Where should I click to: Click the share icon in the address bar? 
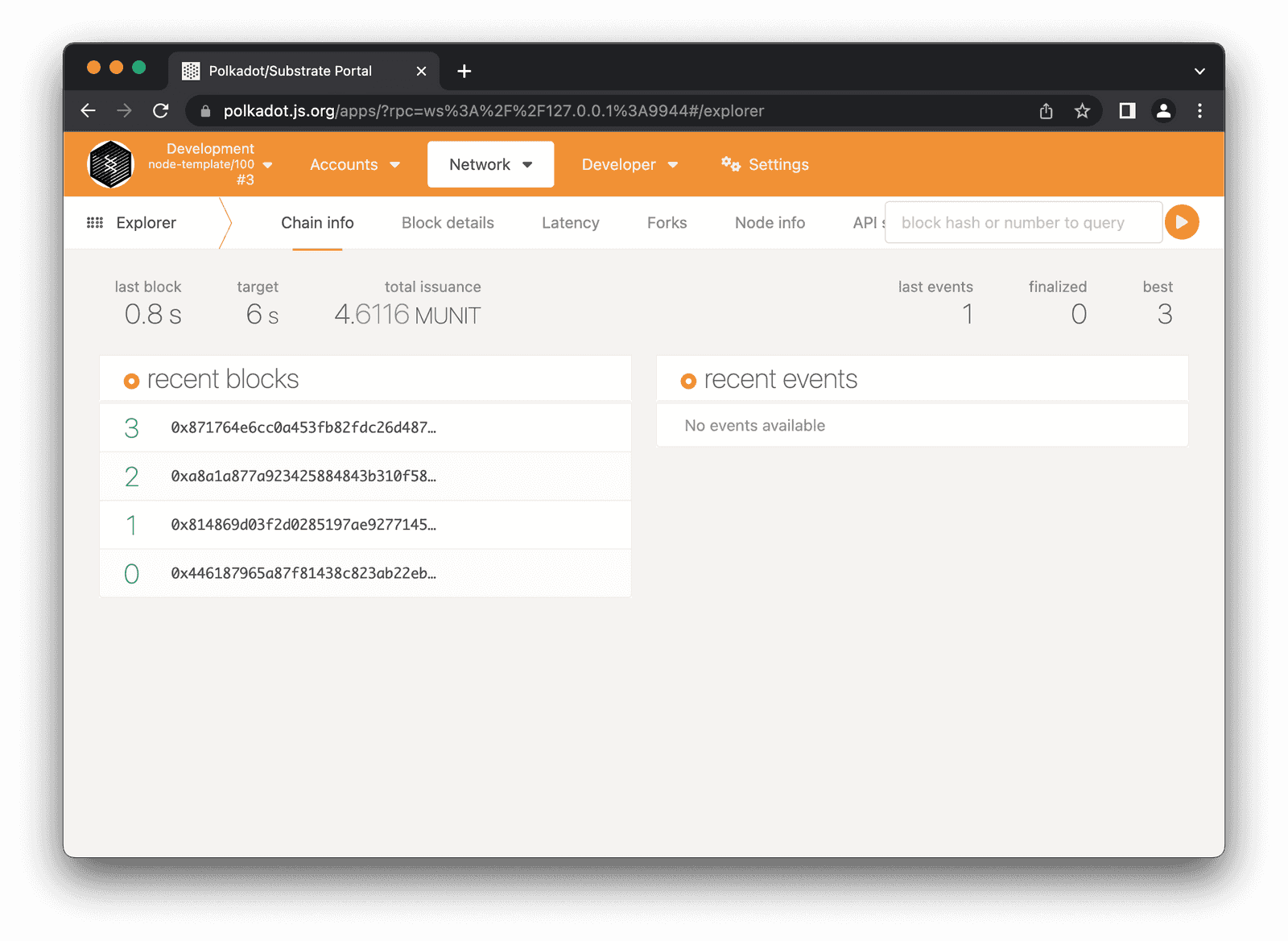click(x=1046, y=110)
